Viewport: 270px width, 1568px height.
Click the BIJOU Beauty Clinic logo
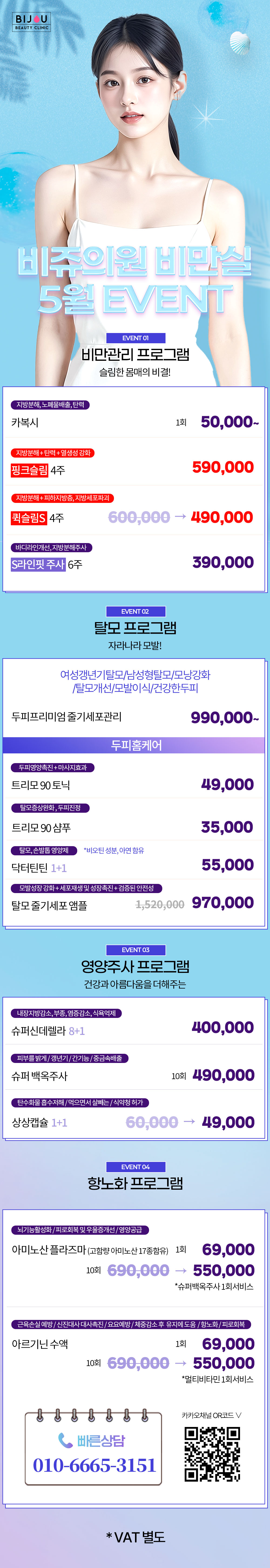[32, 23]
